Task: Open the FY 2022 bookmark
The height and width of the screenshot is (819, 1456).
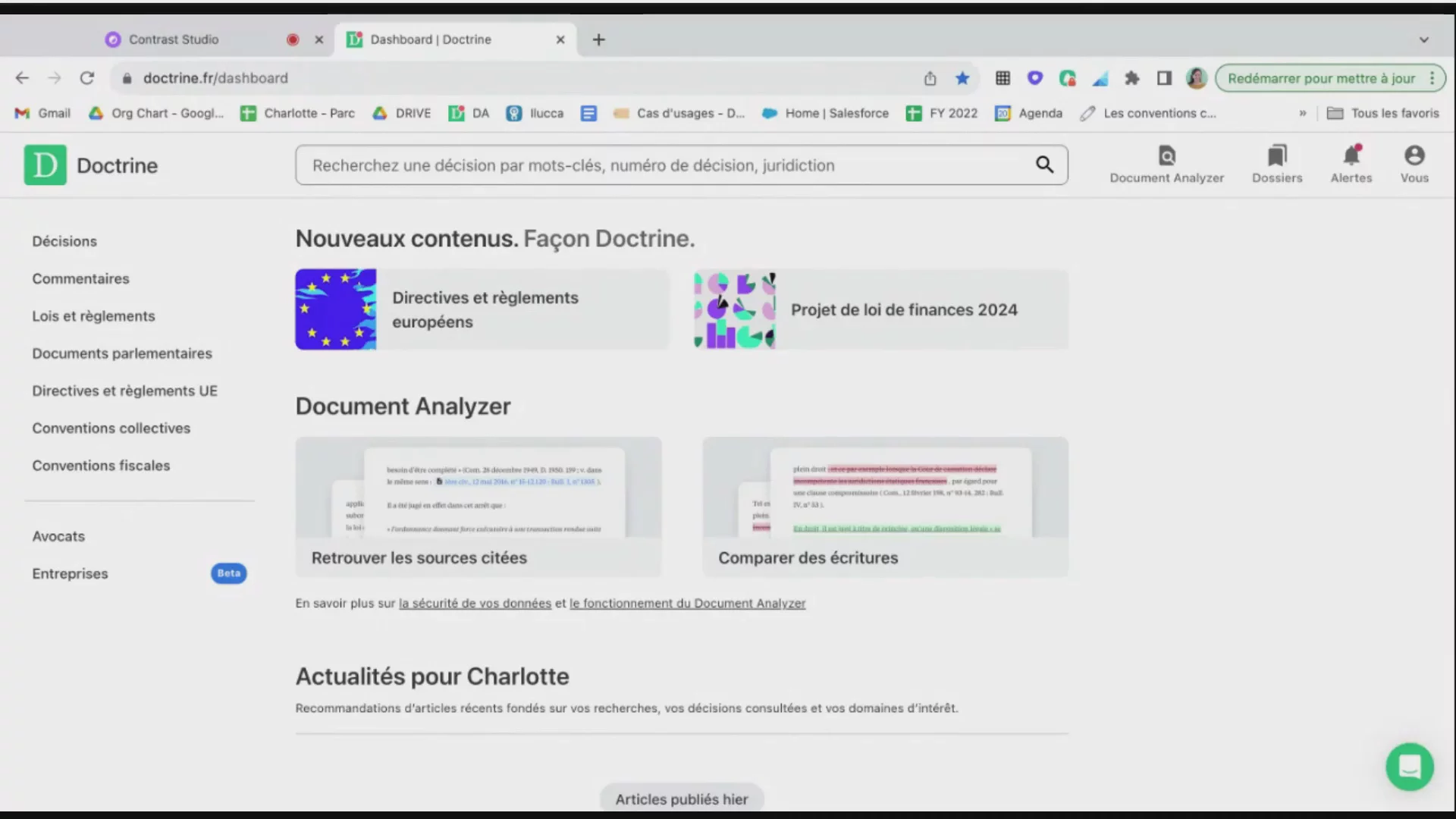Action: 943,113
